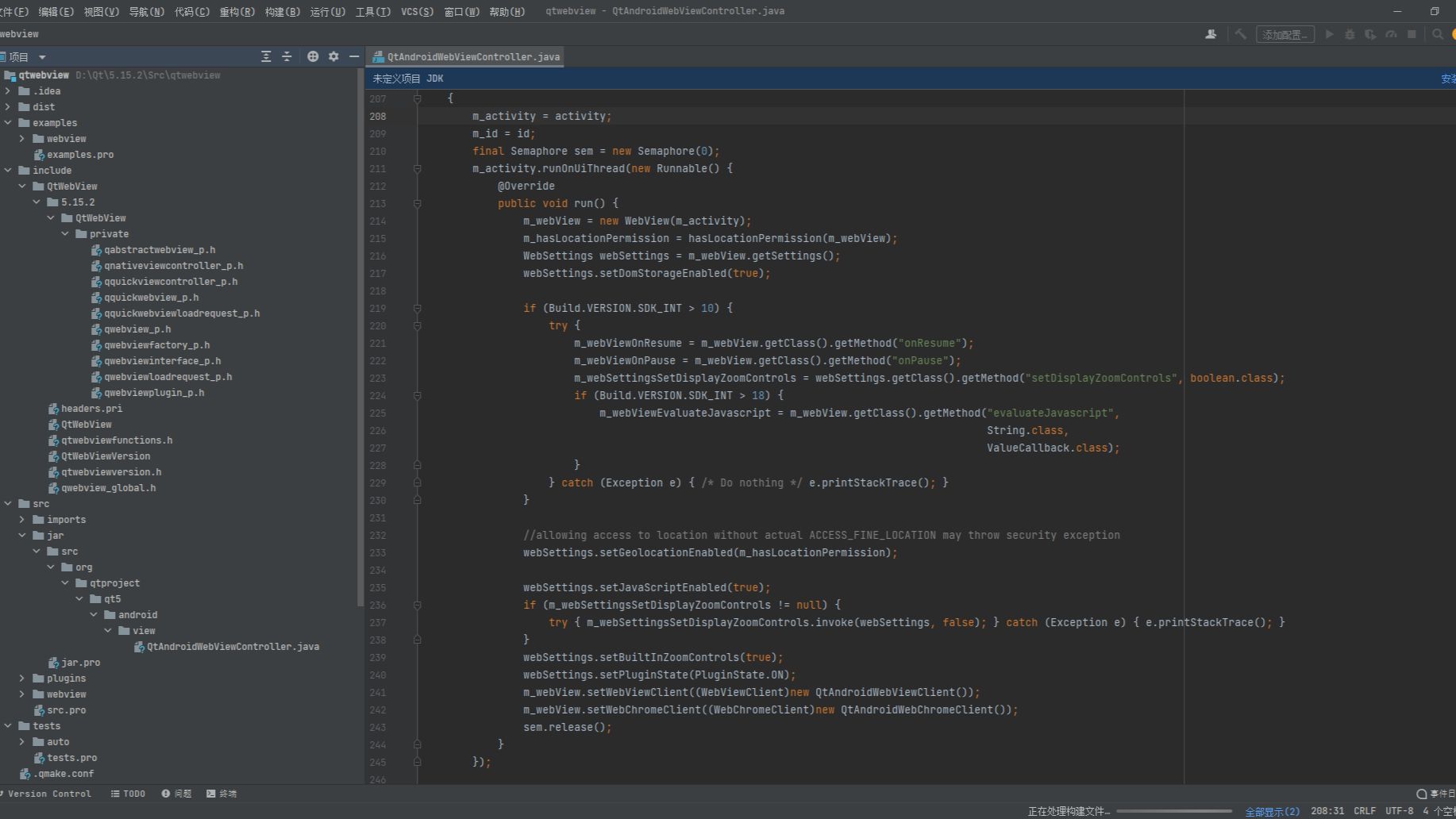Collapse the 5.15.2 folder
Viewport: 1456px width, 819px height.
pyautogui.click(x=37, y=202)
